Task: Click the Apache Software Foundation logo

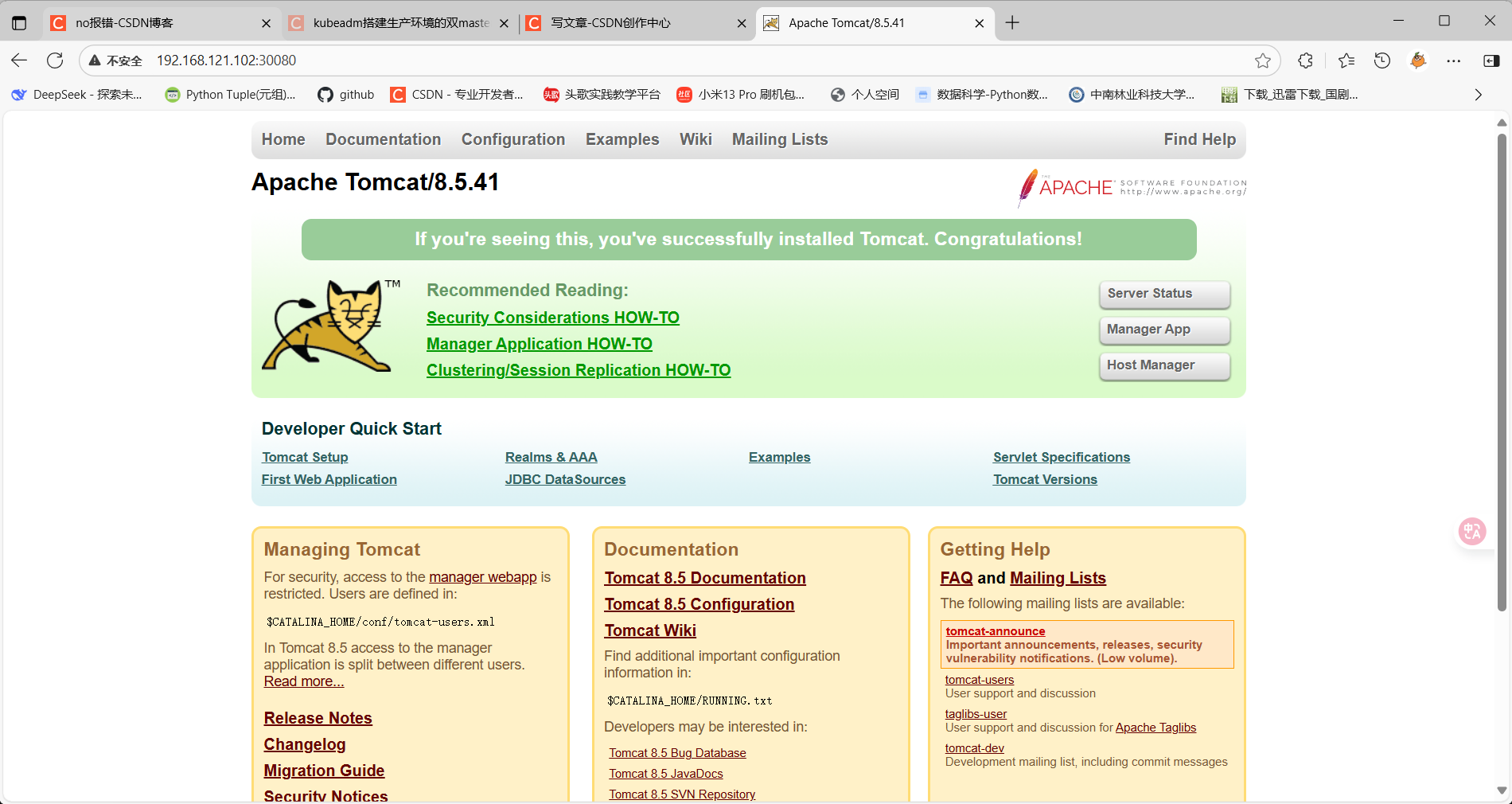Action: [x=1132, y=188]
